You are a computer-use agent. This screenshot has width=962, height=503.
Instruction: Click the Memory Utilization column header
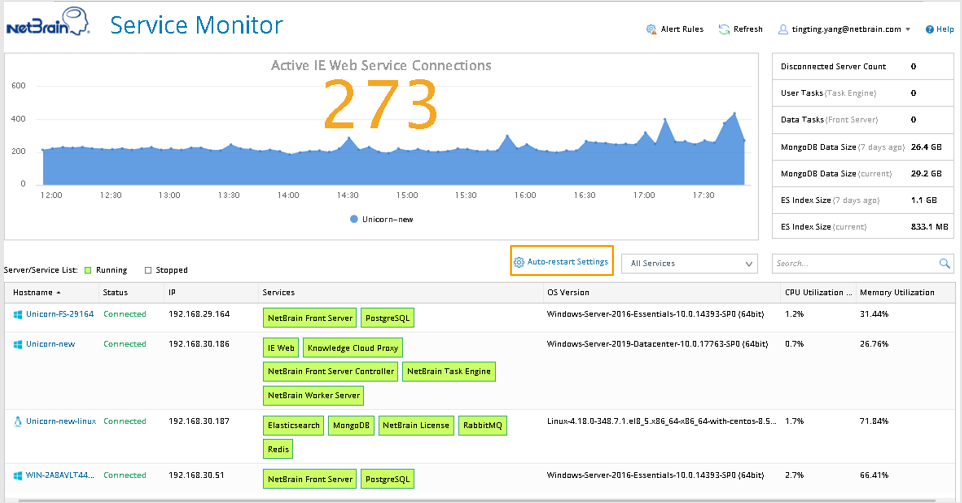click(897, 293)
